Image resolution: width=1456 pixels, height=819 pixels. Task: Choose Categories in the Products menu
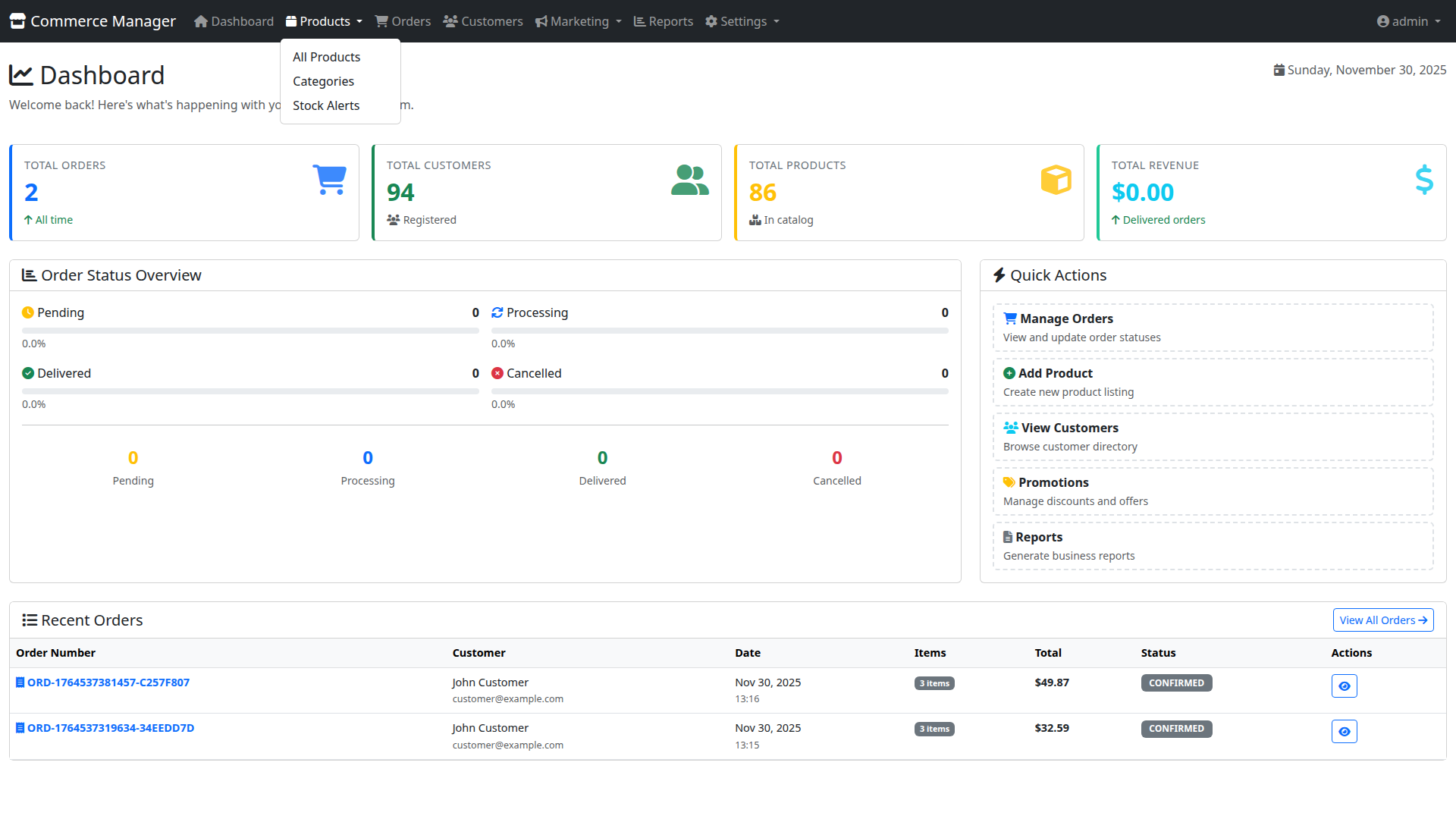323,81
